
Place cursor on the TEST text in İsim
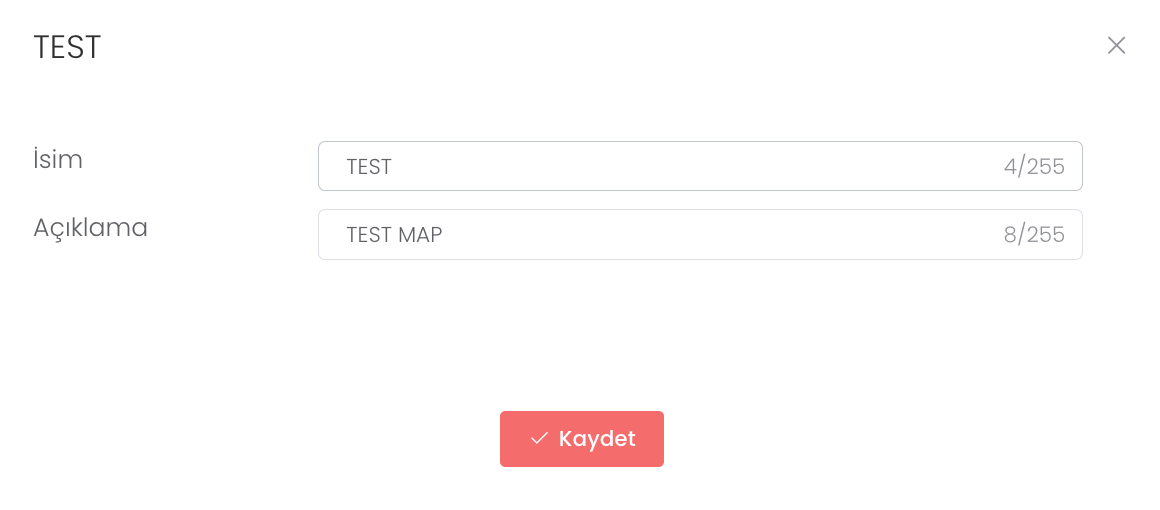tap(369, 167)
